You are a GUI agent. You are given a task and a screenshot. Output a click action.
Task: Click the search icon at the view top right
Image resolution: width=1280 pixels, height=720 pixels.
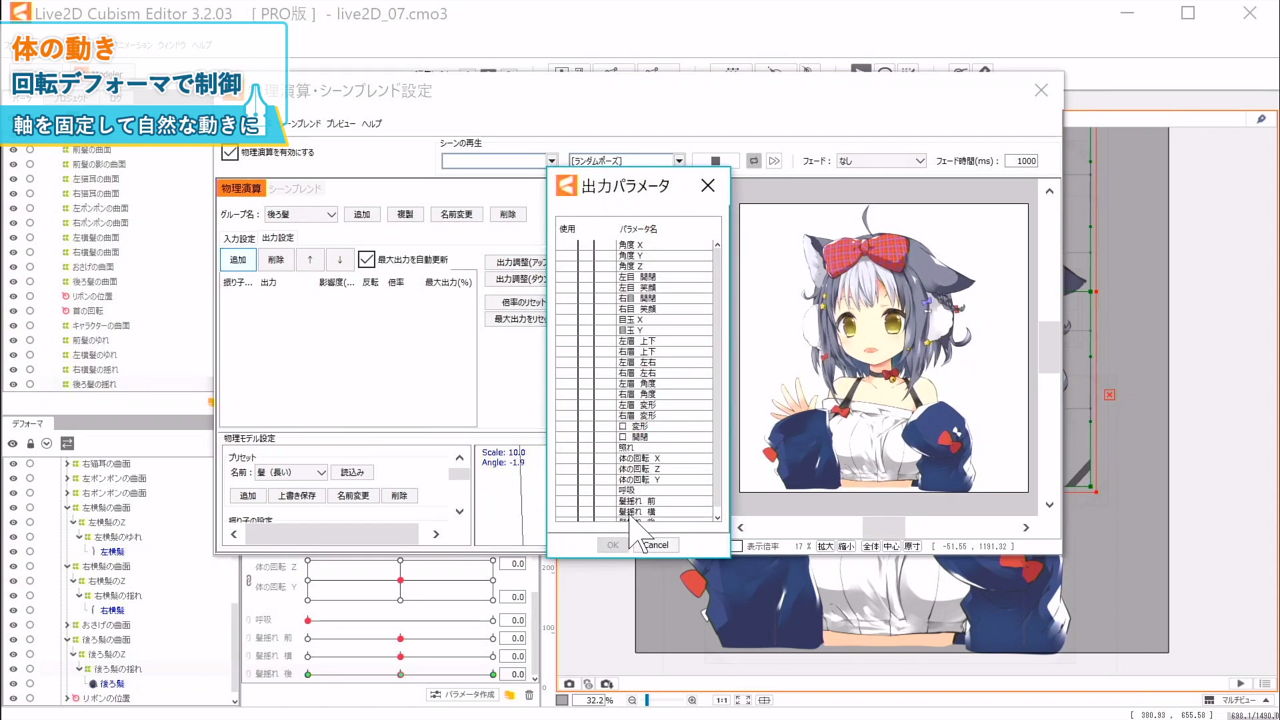1262,119
